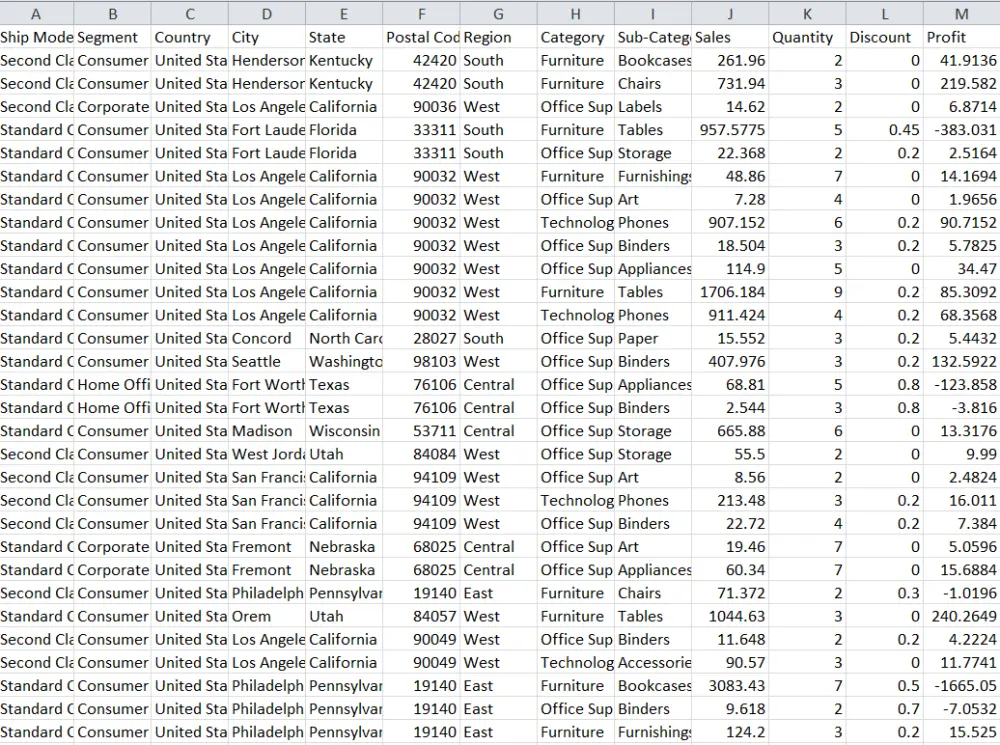Image resolution: width=1000 pixels, height=745 pixels.
Task: Select profit value 240.2649
Action: click(962, 616)
